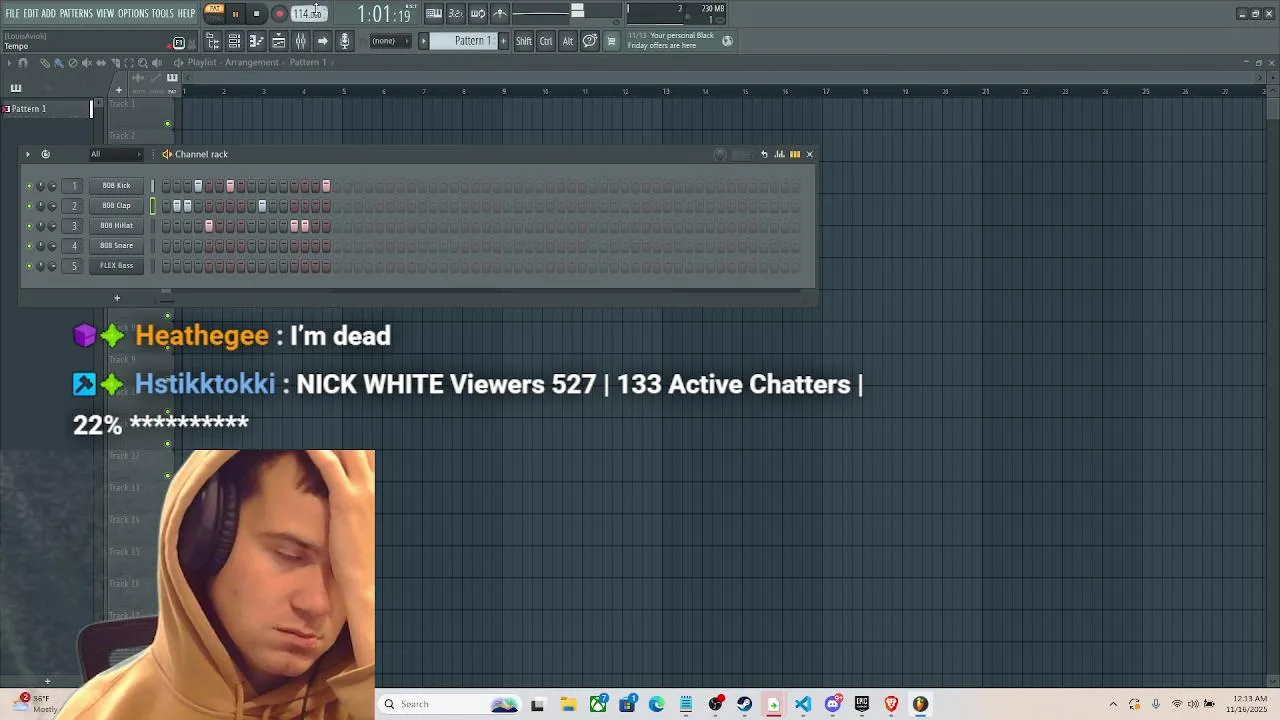Toggle the PAT/SONG mode switch
The width and height of the screenshot is (1280, 720).
point(214,13)
